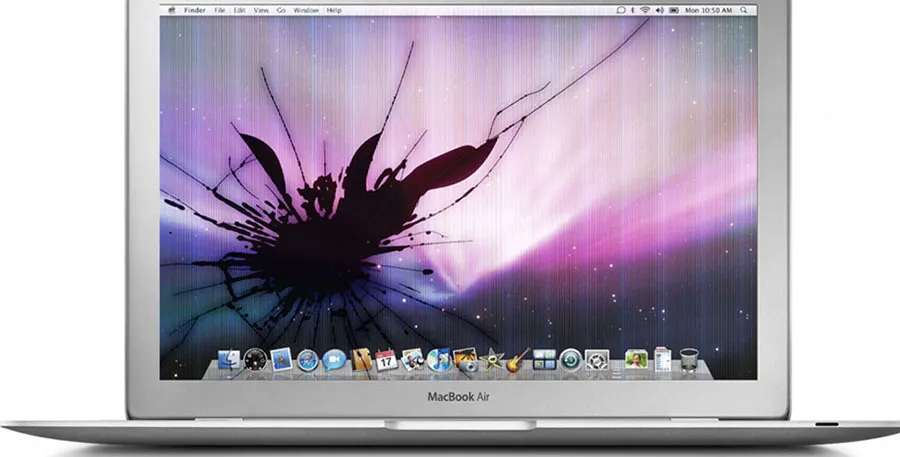Open System Preferences gear in dock
900x457 pixels.
tap(597, 361)
